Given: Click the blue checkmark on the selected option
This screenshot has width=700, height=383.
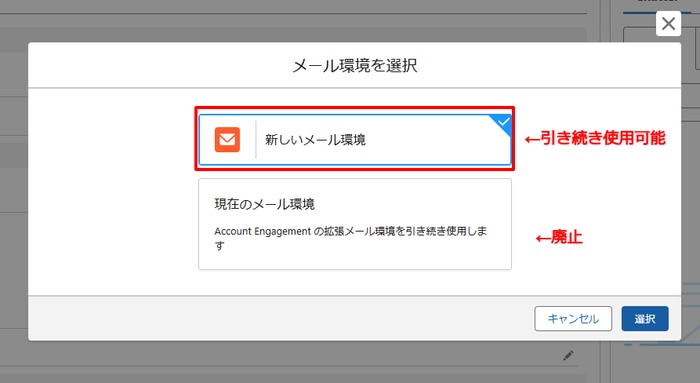Looking at the screenshot, I should pyautogui.click(x=503, y=121).
